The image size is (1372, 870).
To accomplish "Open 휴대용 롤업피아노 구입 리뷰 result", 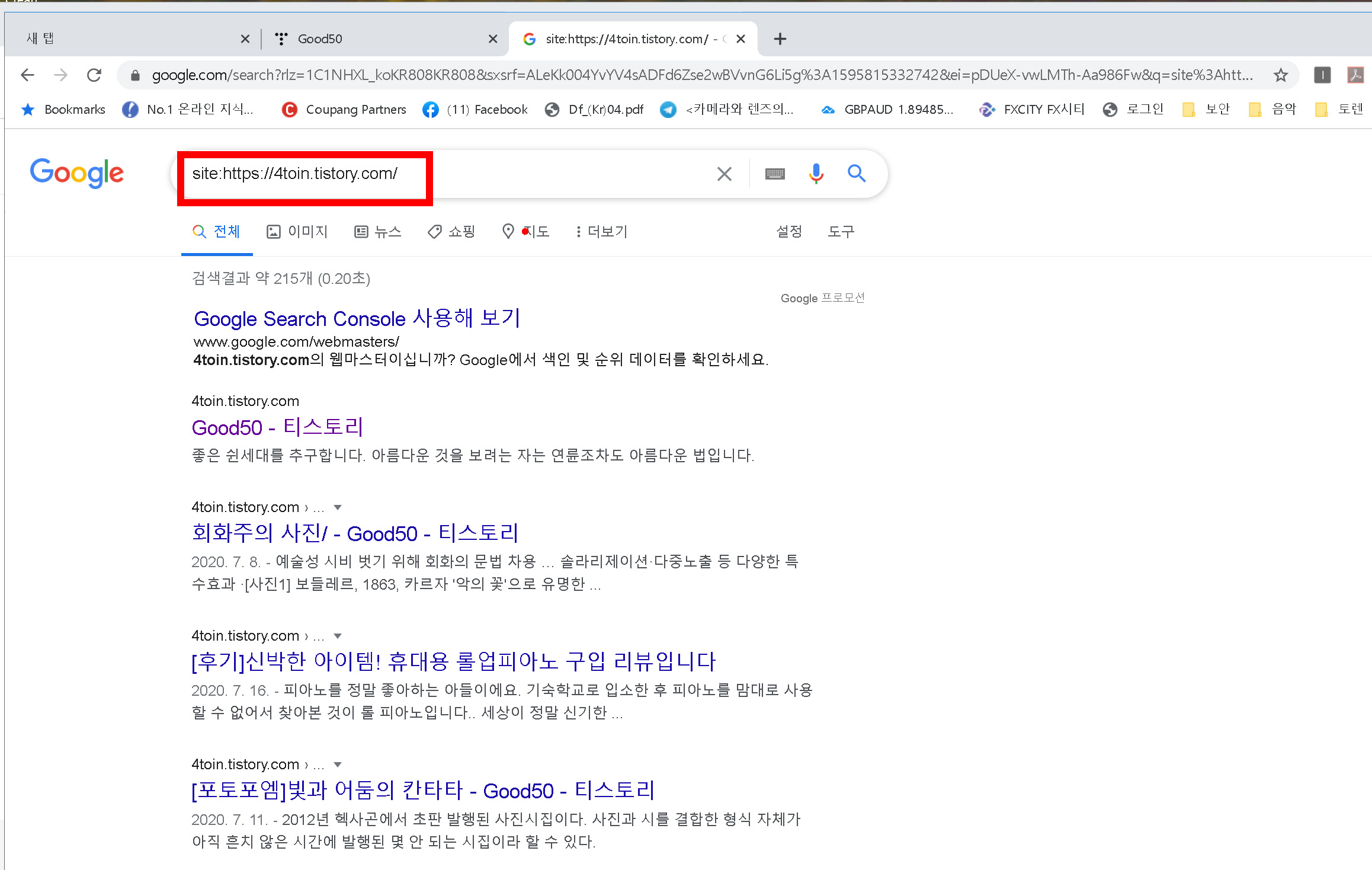I will coord(454,662).
